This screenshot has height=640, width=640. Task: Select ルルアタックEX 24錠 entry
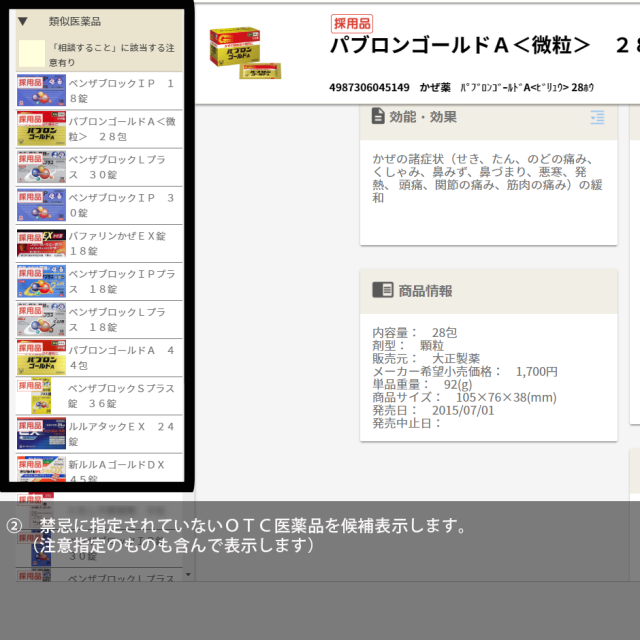tap(99, 434)
